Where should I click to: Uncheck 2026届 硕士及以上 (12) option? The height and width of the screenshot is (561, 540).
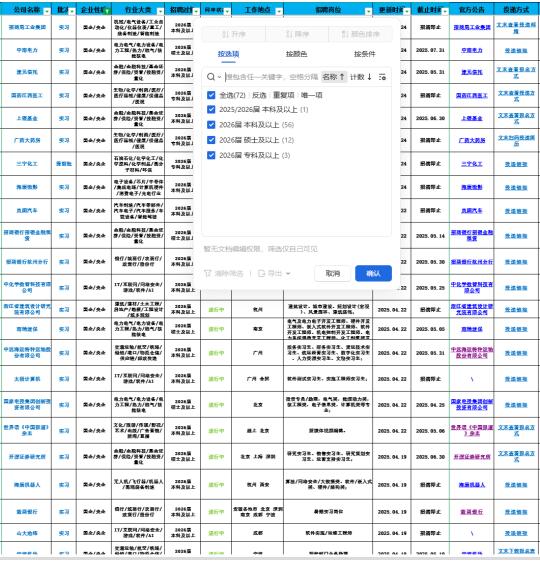click(211, 140)
